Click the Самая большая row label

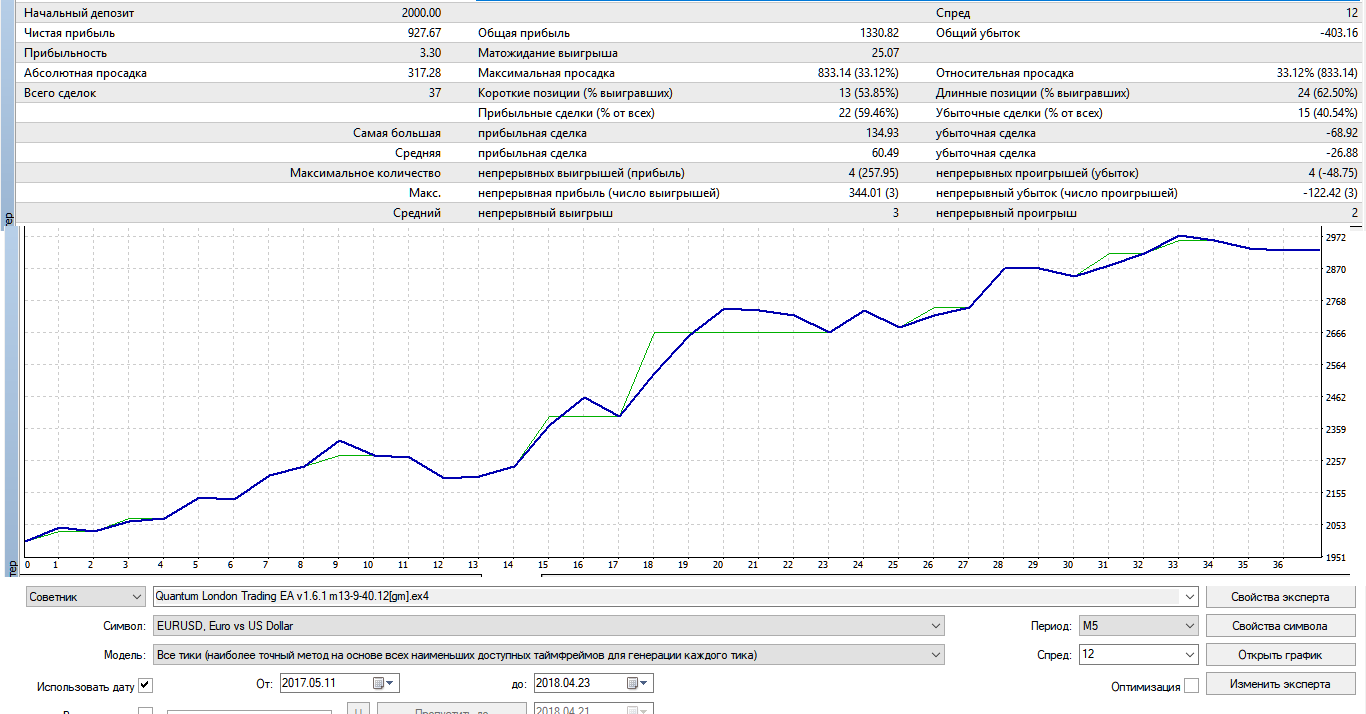397,133
